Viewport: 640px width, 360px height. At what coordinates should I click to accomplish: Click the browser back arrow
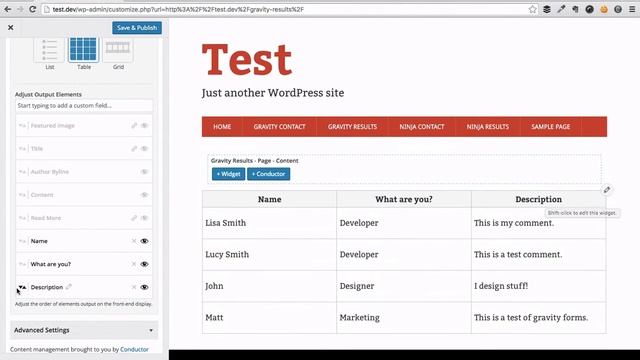(x=8, y=9)
